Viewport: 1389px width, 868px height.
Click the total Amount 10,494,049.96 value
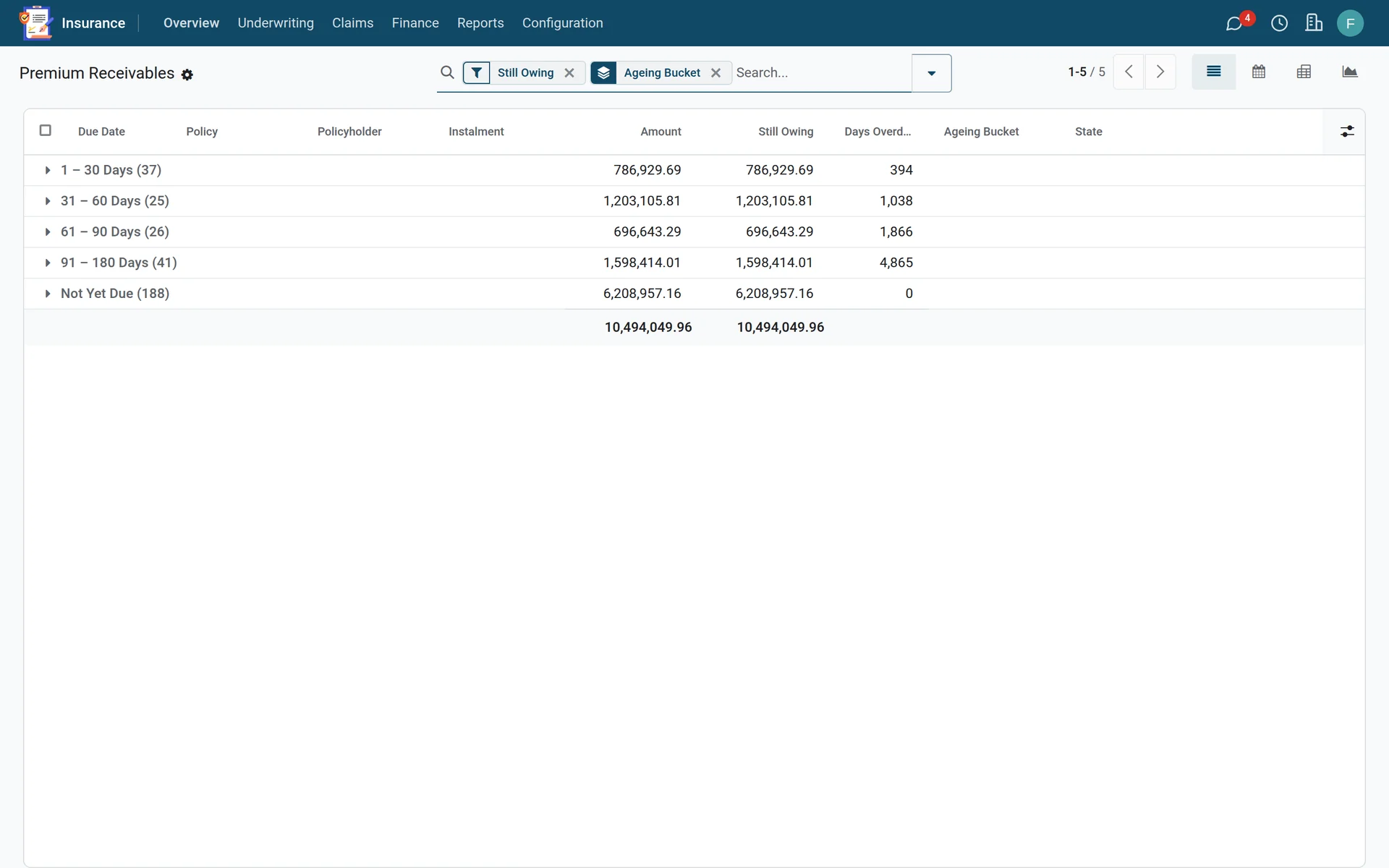(648, 327)
